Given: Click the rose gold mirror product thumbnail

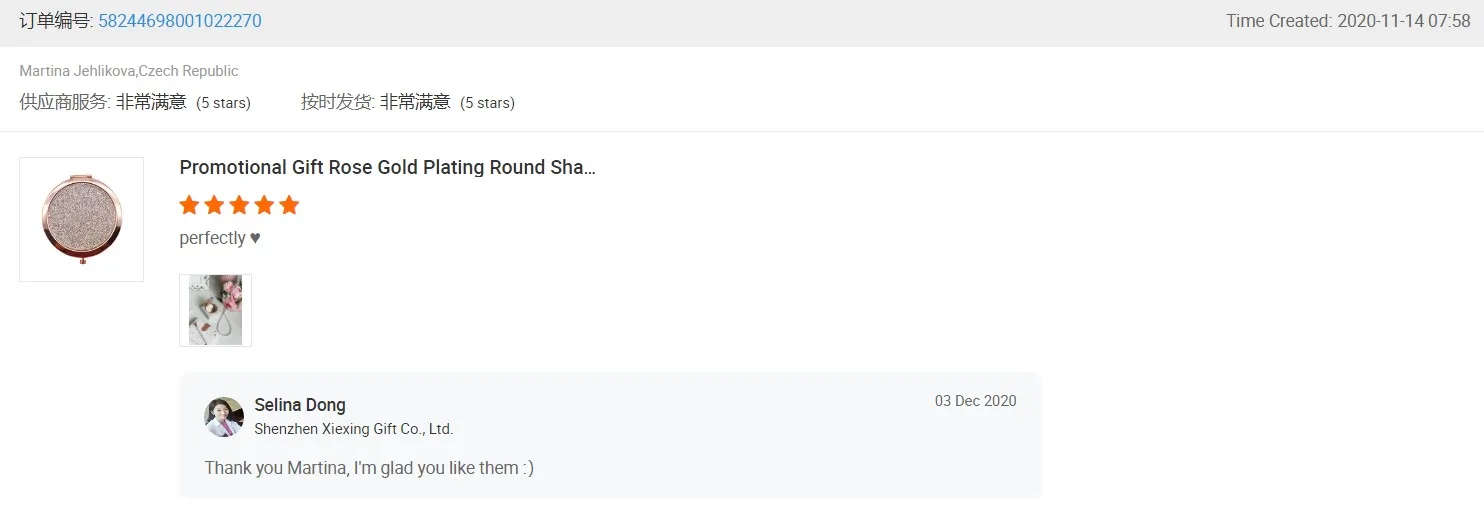Looking at the screenshot, I should tap(81, 219).
